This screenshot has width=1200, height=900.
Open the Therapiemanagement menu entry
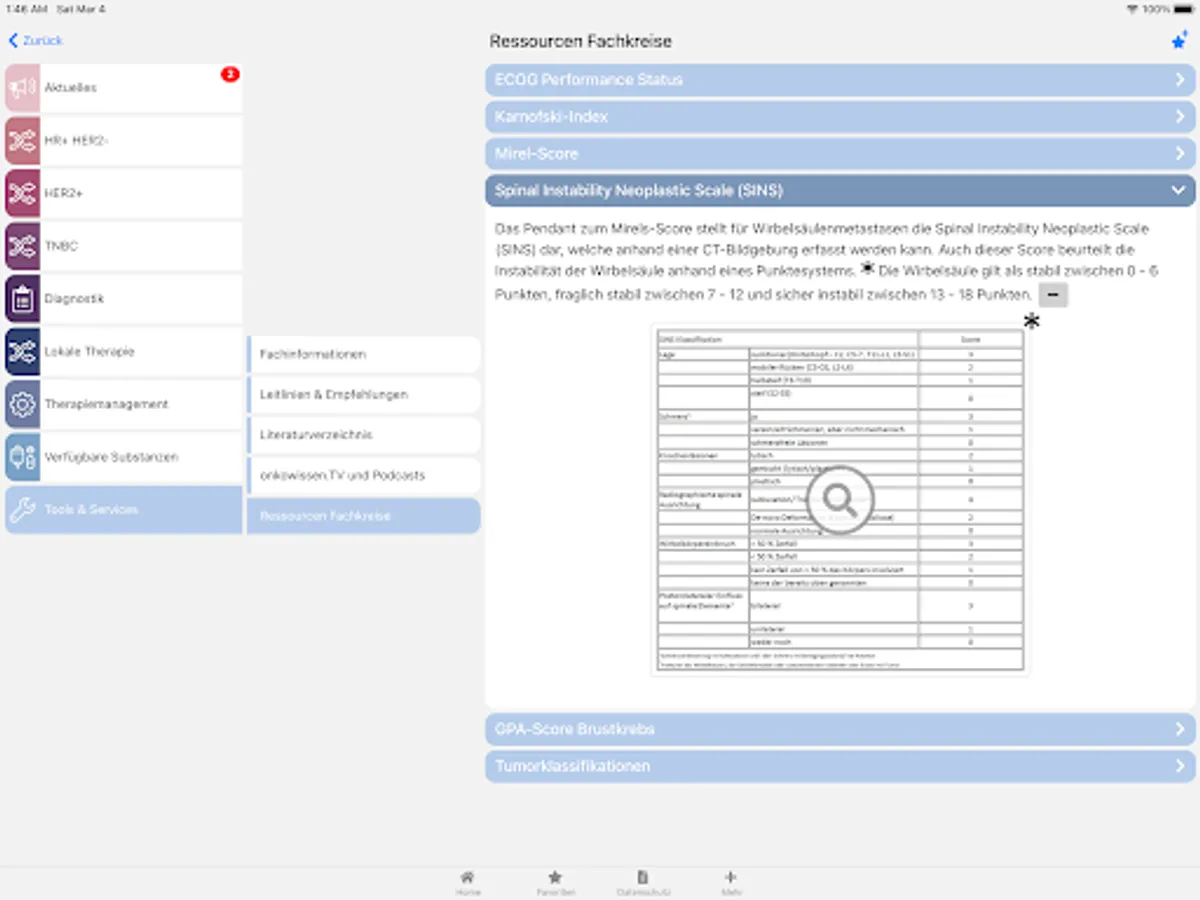pos(123,404)
